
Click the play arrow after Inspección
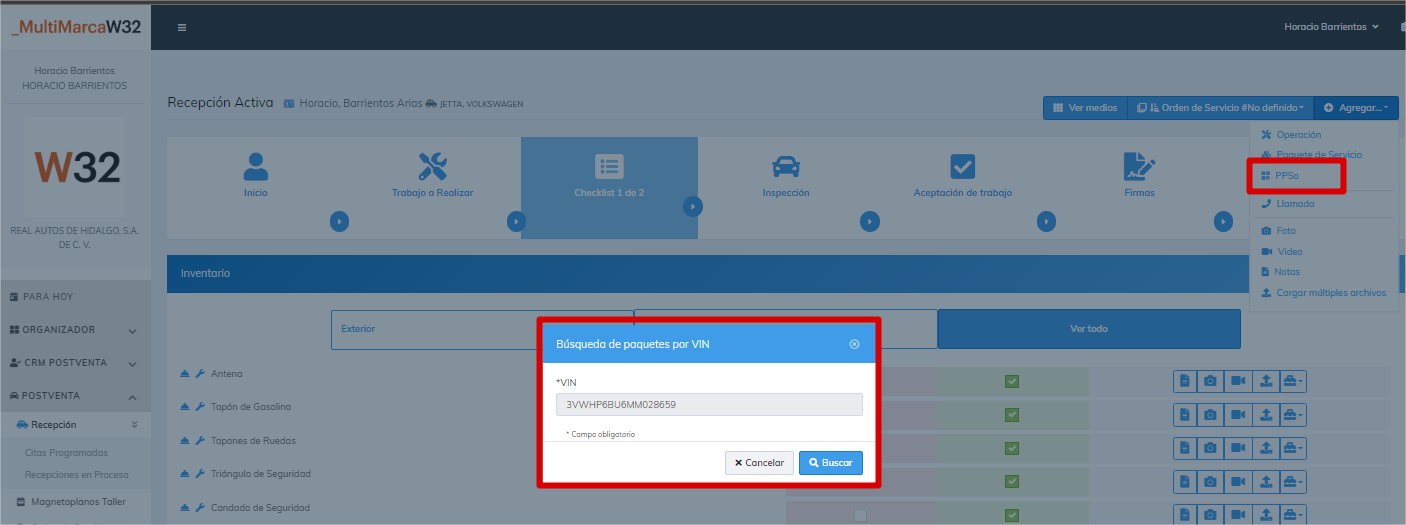point(869,221)
